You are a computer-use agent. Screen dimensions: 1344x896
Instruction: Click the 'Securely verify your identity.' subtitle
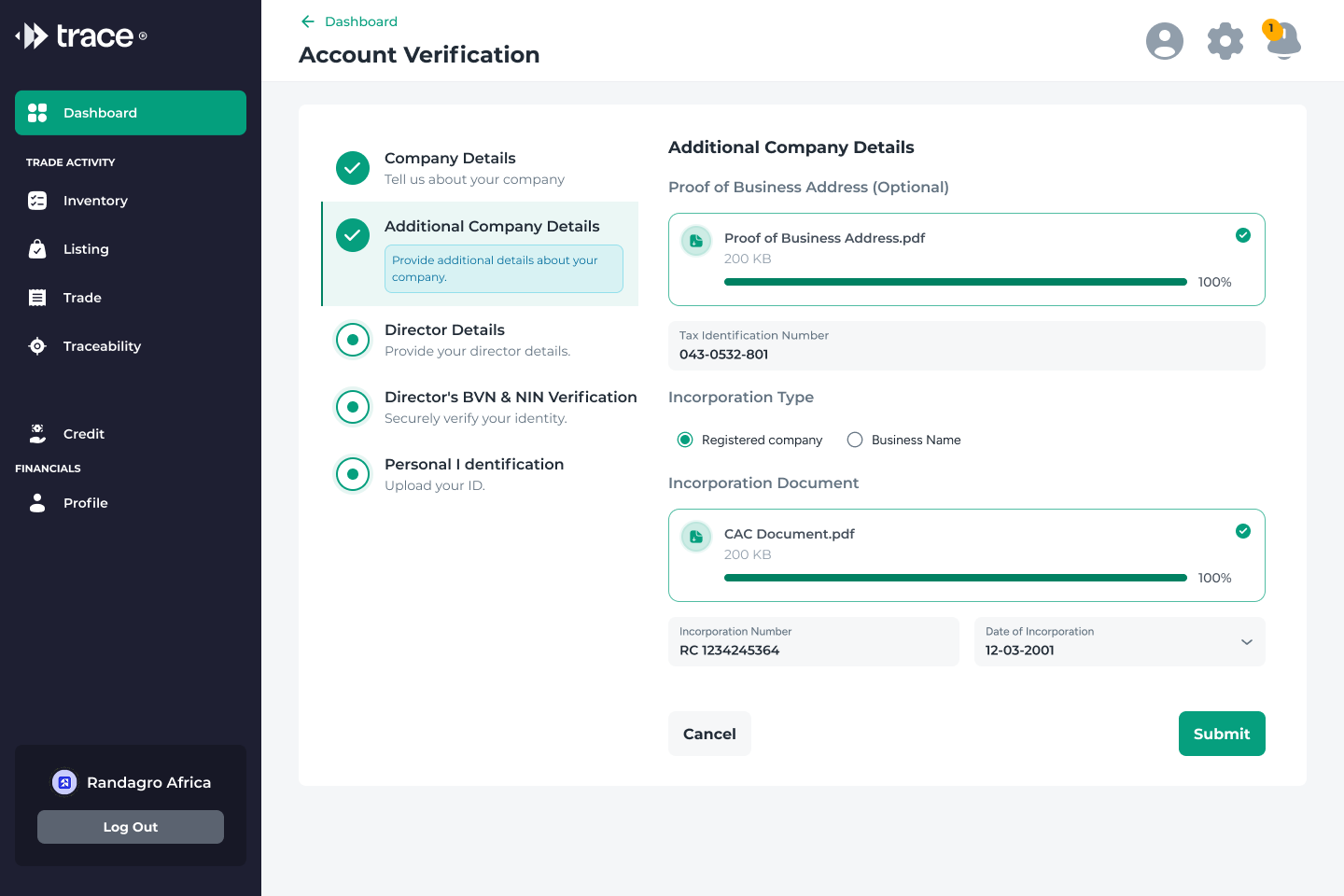476,418
